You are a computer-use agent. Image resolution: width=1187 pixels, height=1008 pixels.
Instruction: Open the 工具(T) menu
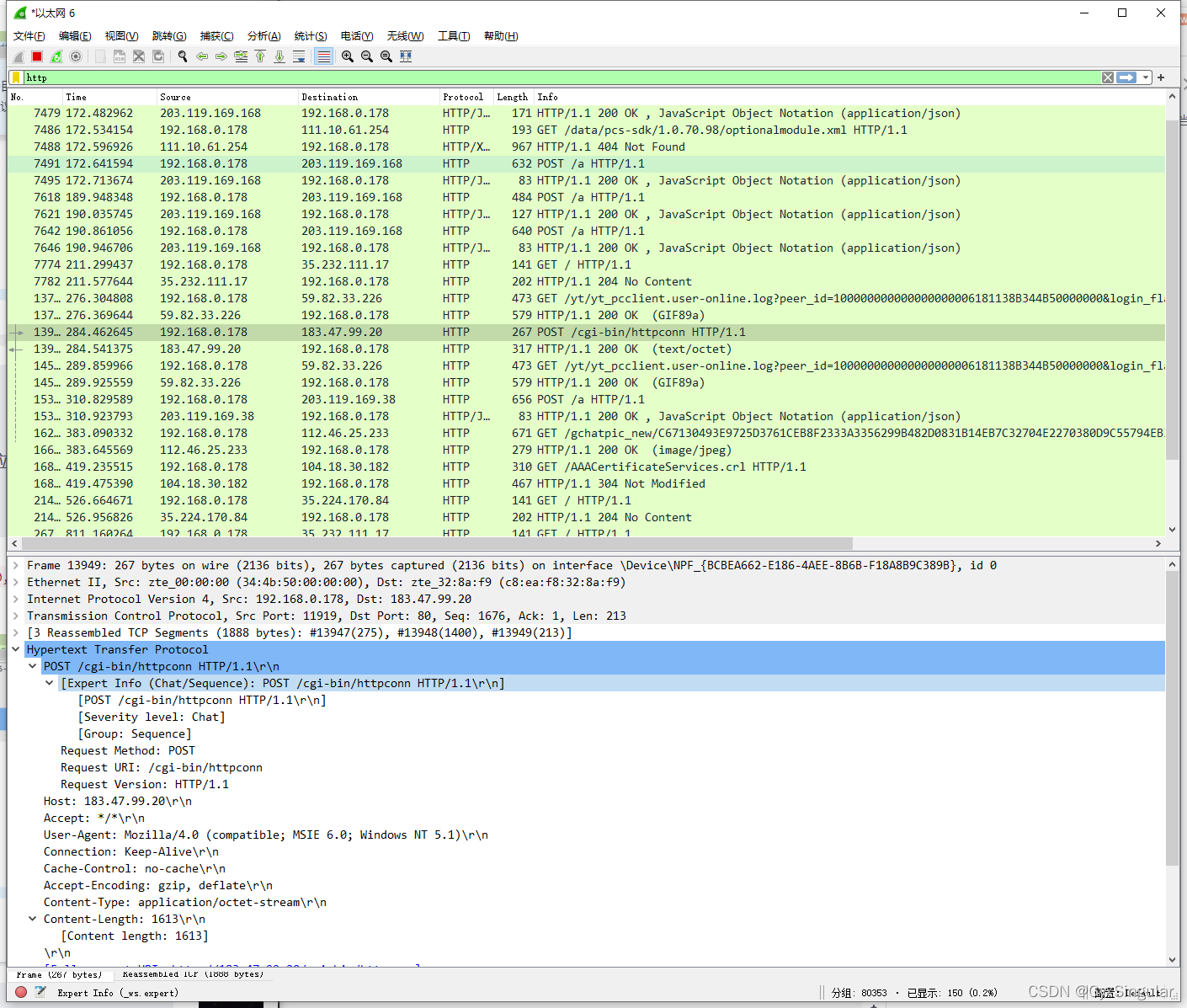[454, 36]
